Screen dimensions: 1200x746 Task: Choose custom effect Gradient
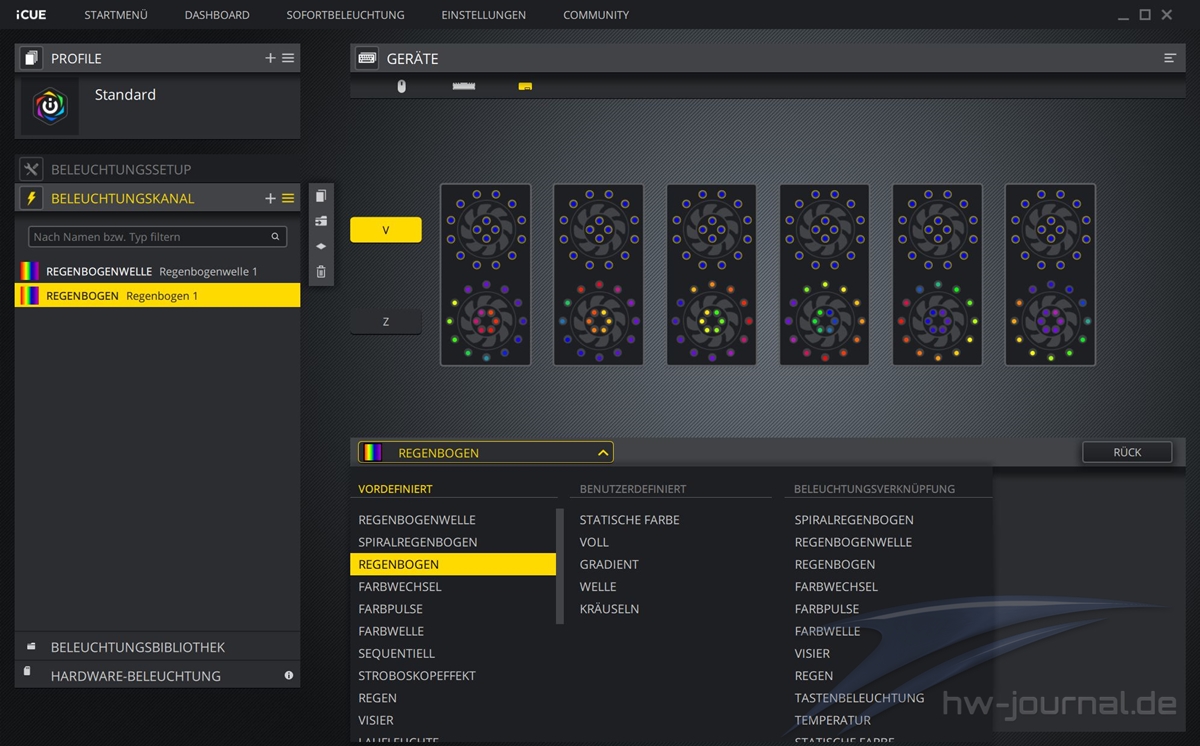pyautogui.click(x=609, y=564)
